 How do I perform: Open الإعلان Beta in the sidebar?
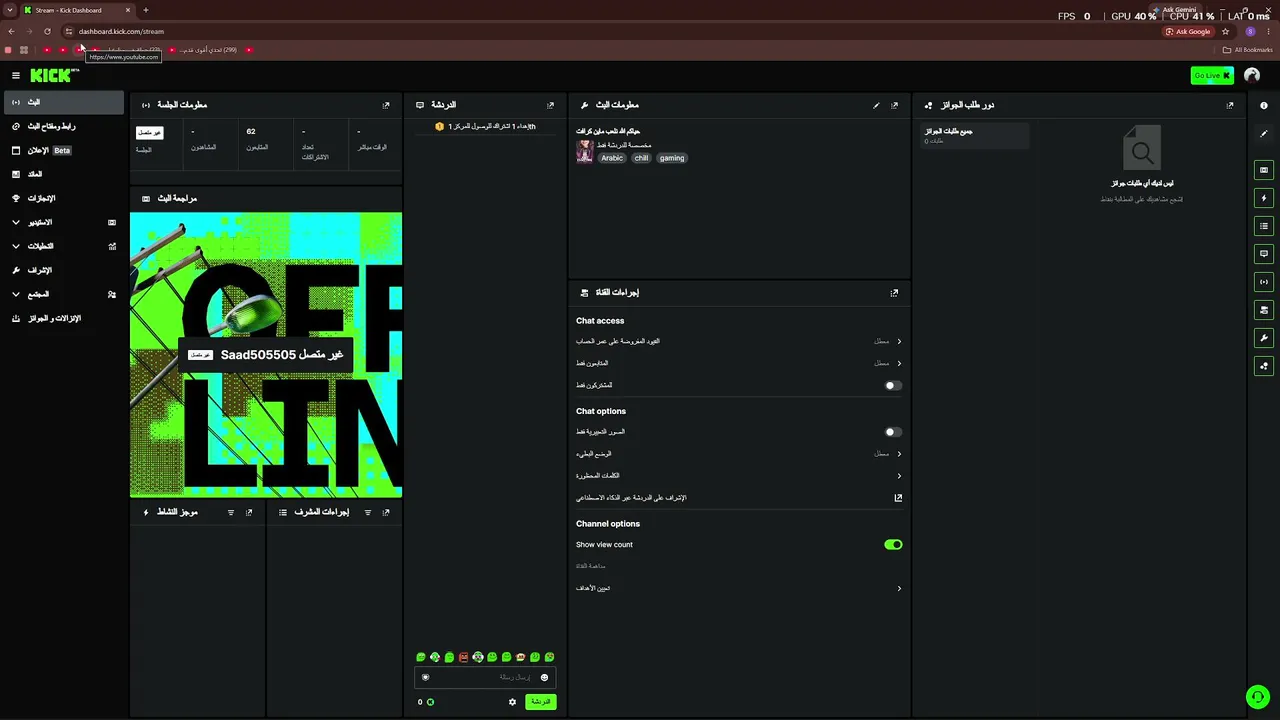pyautogui.click(x=64, y=150)
